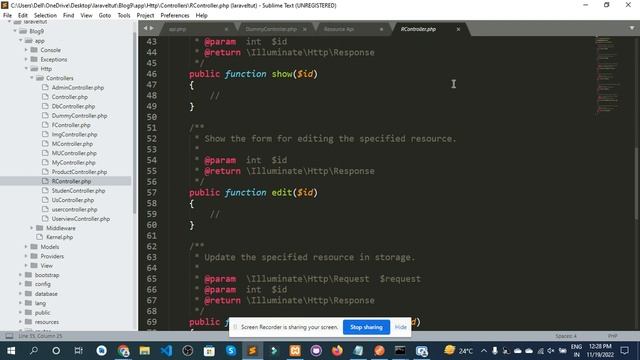Viewport: 640px width, 360px height.
Task: Collapse the Http folder
Action: (x=26, y=69)
